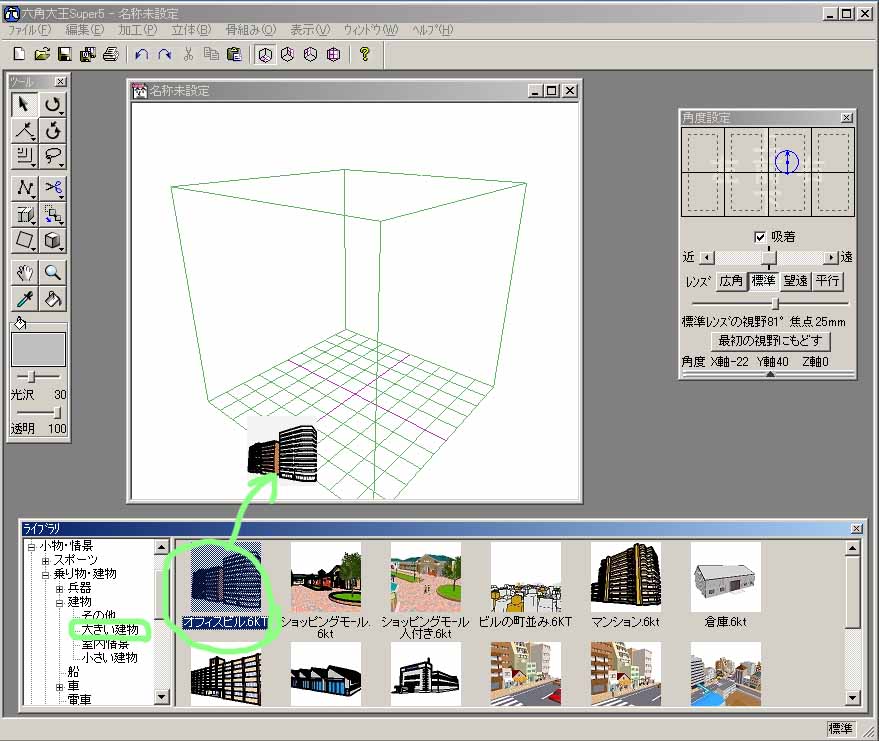This screenshot has height=741, width=879.
Task: Select the 広角 wide lens button
Action: (730, 281)
